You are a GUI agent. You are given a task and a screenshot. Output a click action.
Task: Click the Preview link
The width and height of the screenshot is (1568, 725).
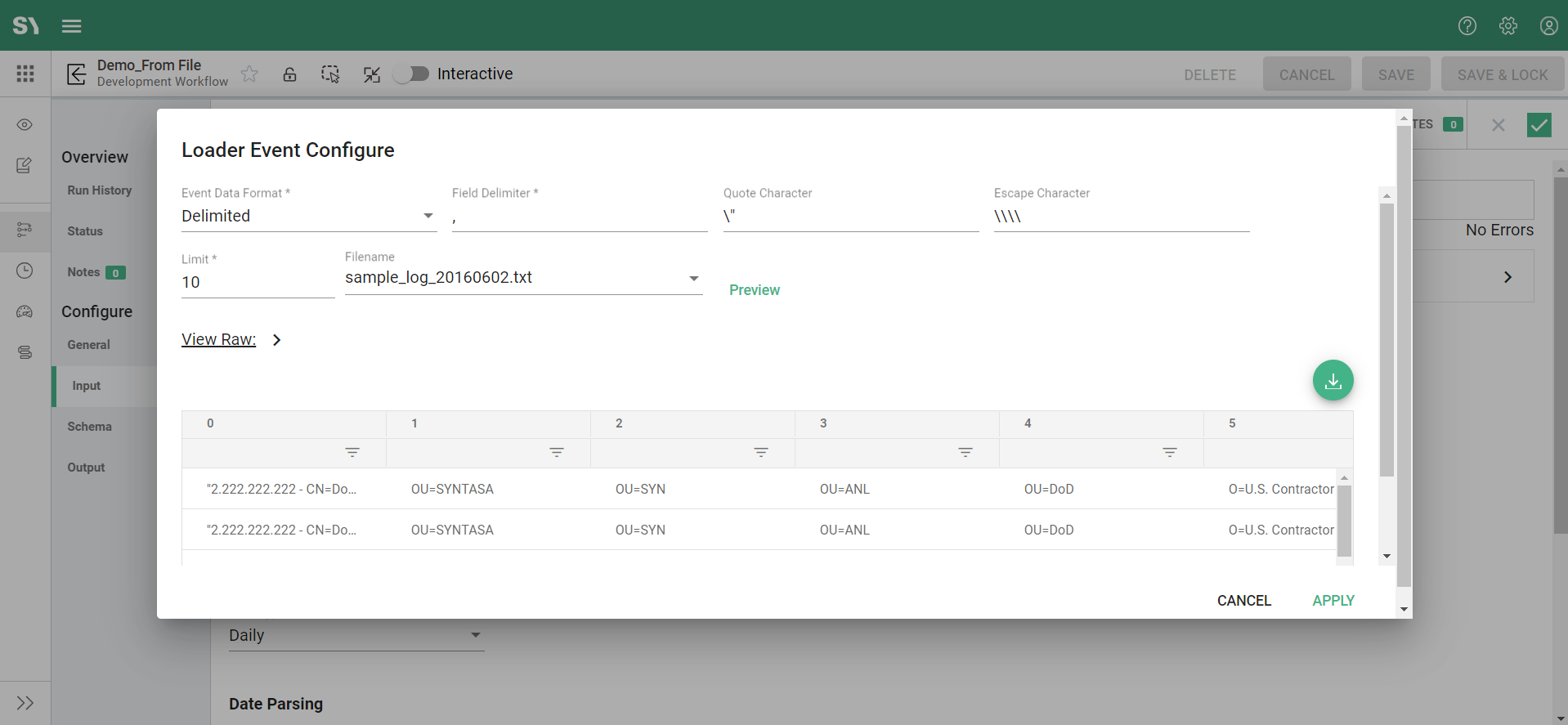[x=754, y=290]
